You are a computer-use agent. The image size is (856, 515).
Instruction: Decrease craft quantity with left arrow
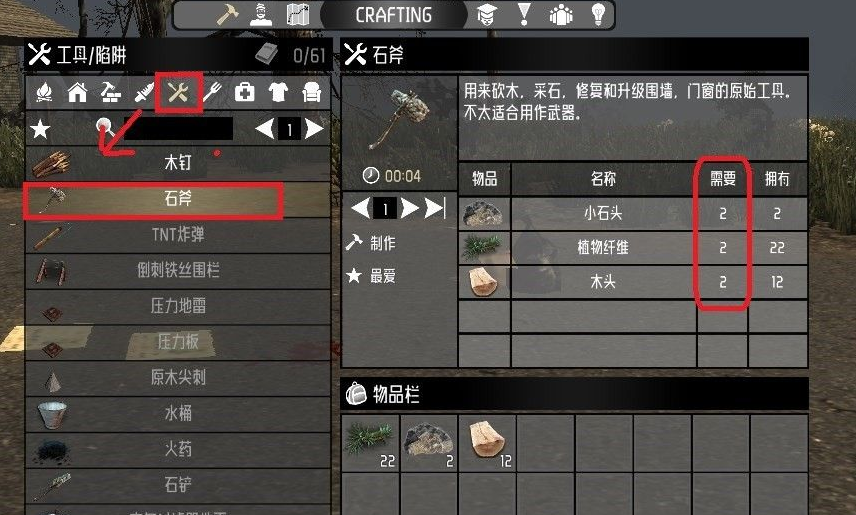pos(360,208)
